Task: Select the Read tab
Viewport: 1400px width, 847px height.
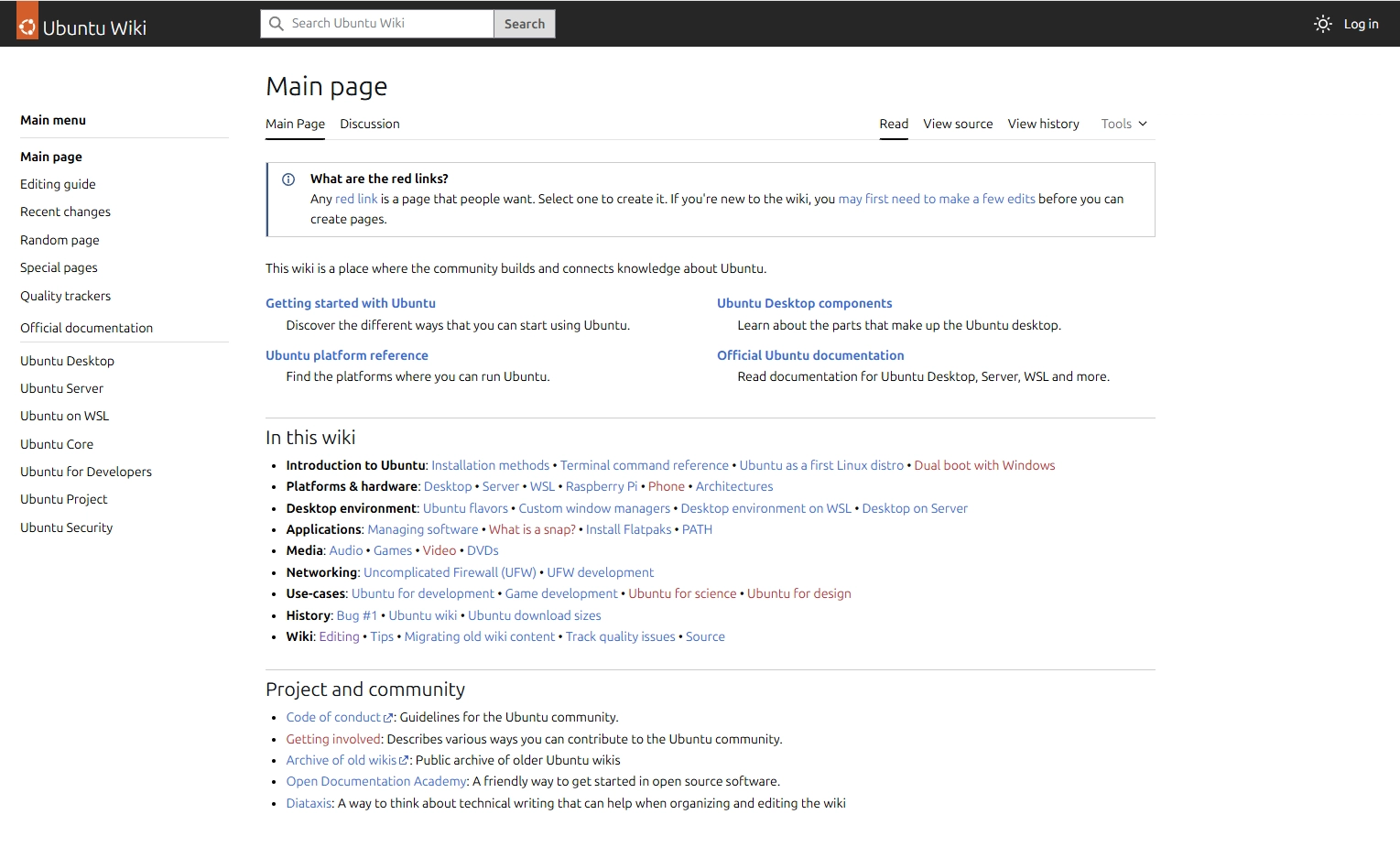Action: pyautogui.click(x=894, y=124)
